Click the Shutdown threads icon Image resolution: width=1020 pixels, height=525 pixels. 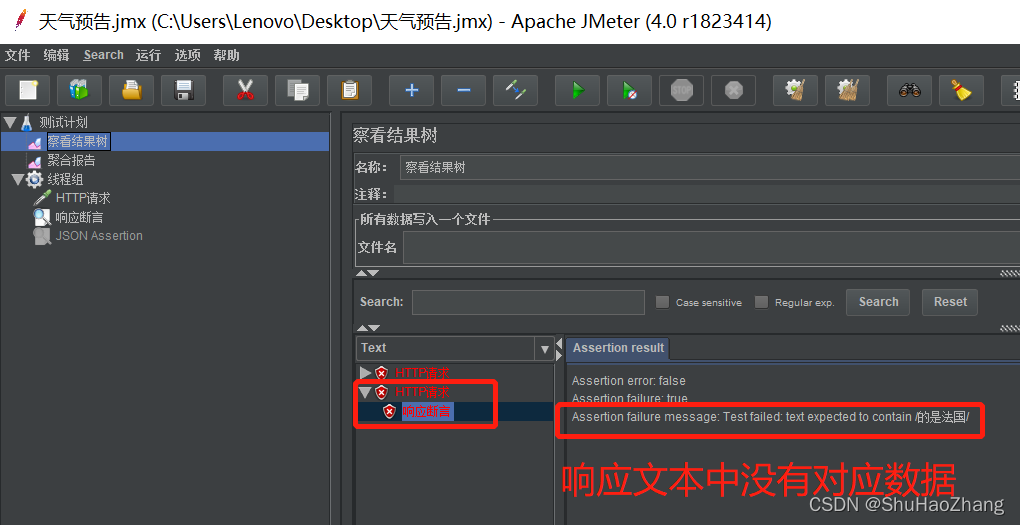click(733, 90)
